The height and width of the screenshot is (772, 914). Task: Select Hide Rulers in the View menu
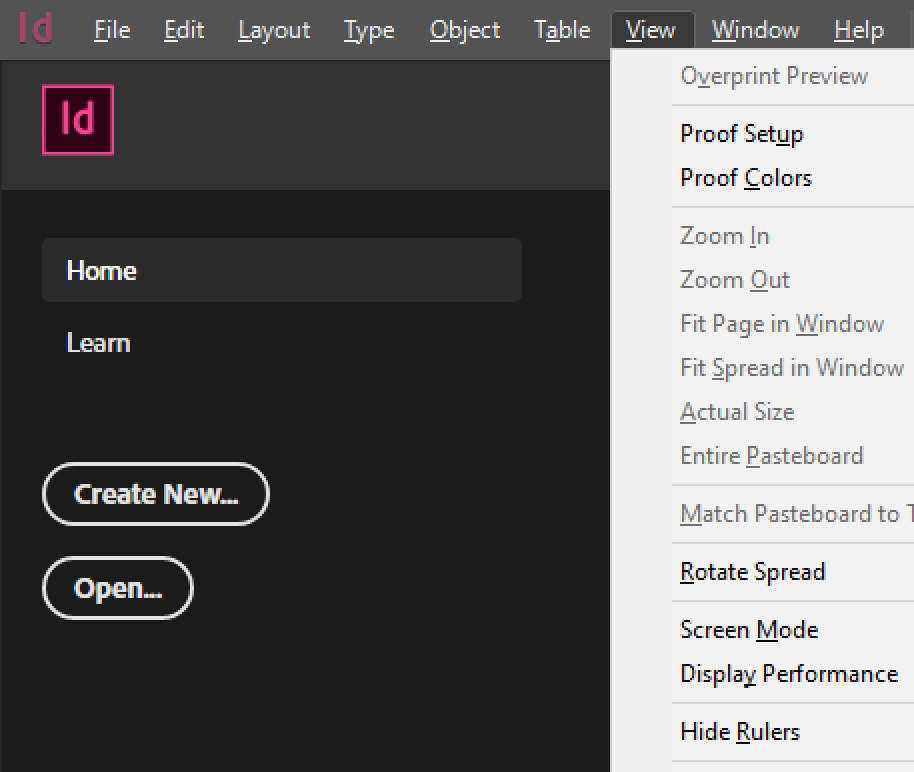pyautogui.click(x=740, y=732)
